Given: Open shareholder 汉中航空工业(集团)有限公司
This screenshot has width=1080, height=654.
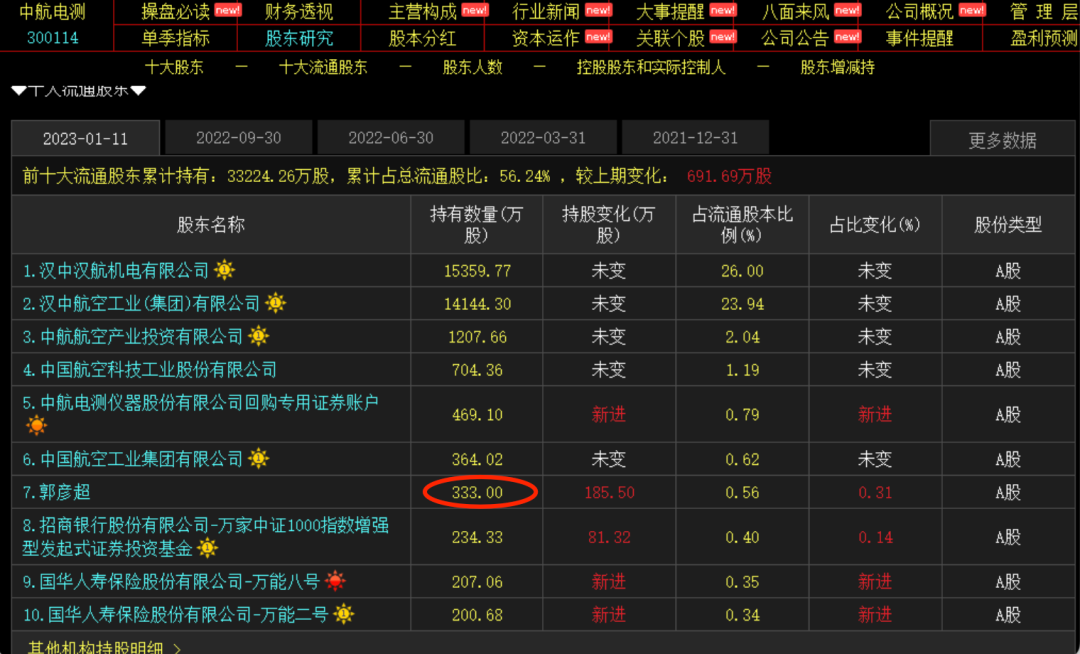Looking at the screenshot, I should click(x=141, y=304).
